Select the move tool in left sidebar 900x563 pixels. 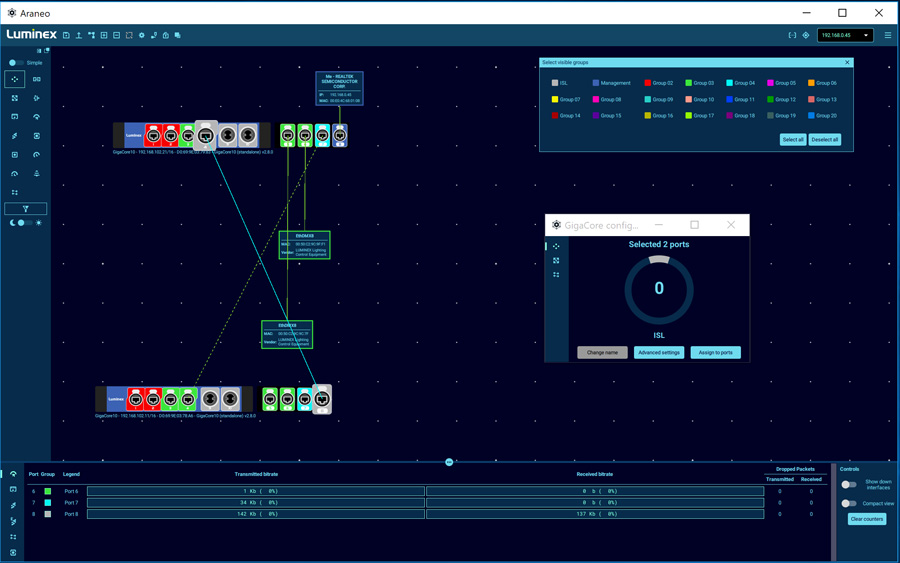[15, 79]
